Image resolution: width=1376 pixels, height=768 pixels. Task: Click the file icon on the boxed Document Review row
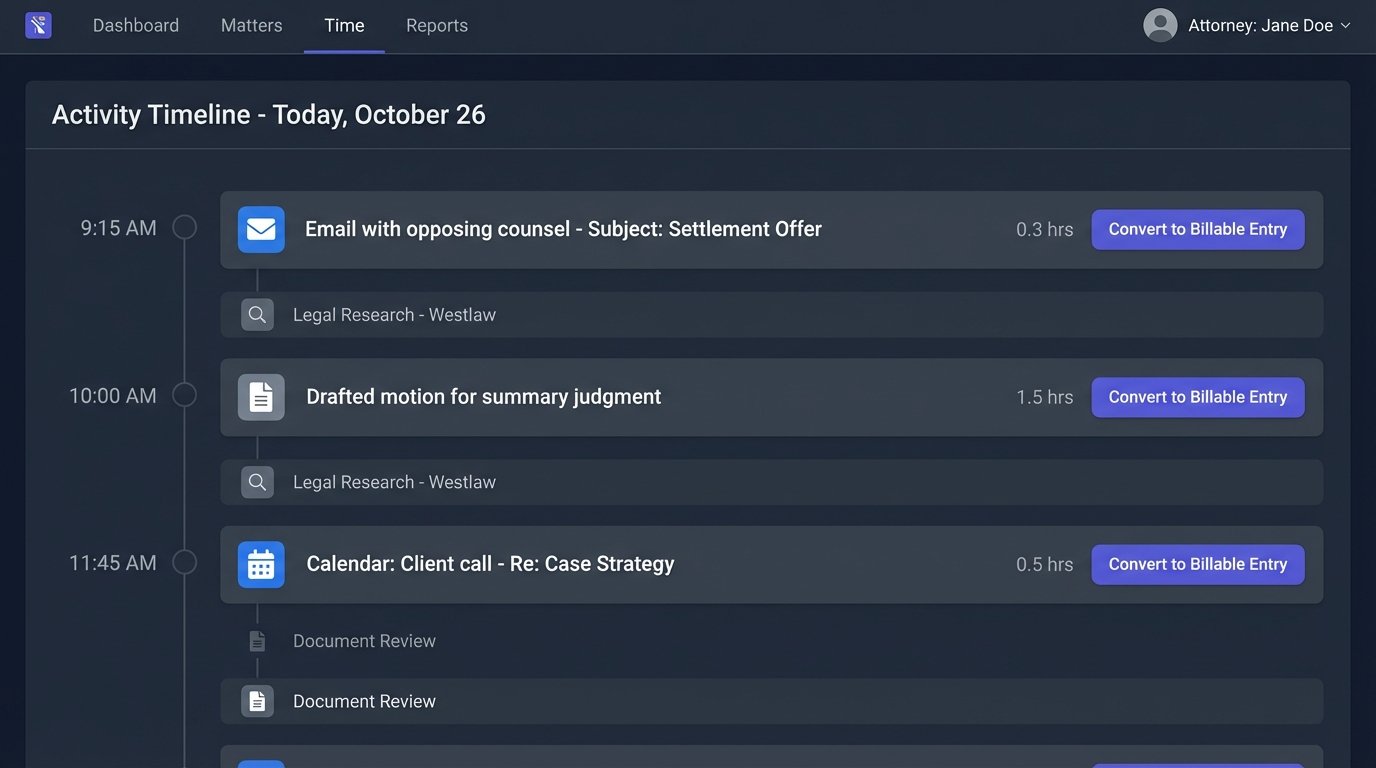click(257, 701)
